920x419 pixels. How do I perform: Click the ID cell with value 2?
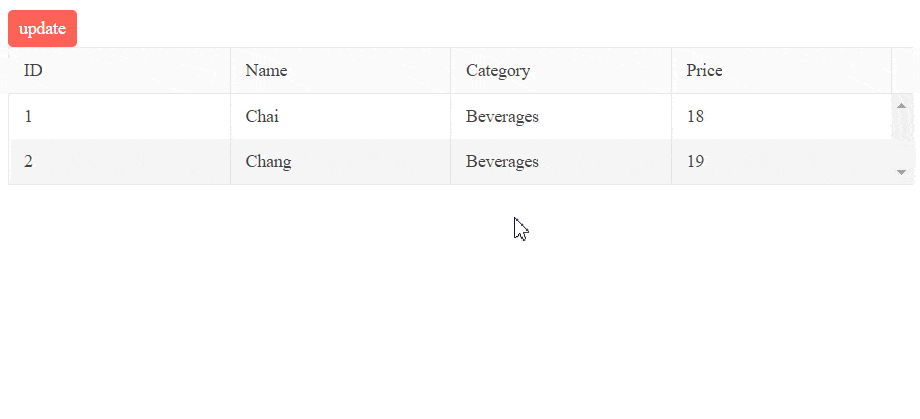[x=119, y=161]
